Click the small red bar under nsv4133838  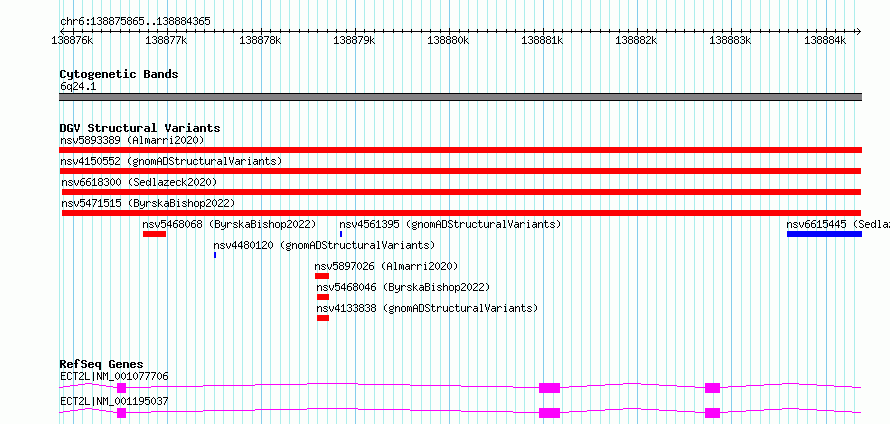pos(323,318)
